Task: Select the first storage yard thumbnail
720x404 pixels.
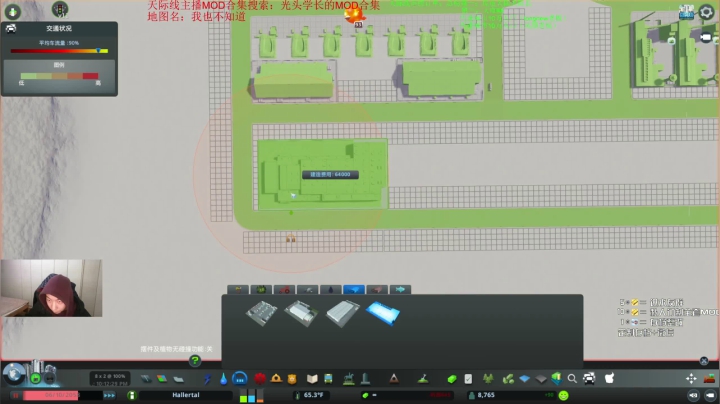Action: pyautogui.click(x=261, y=313)
